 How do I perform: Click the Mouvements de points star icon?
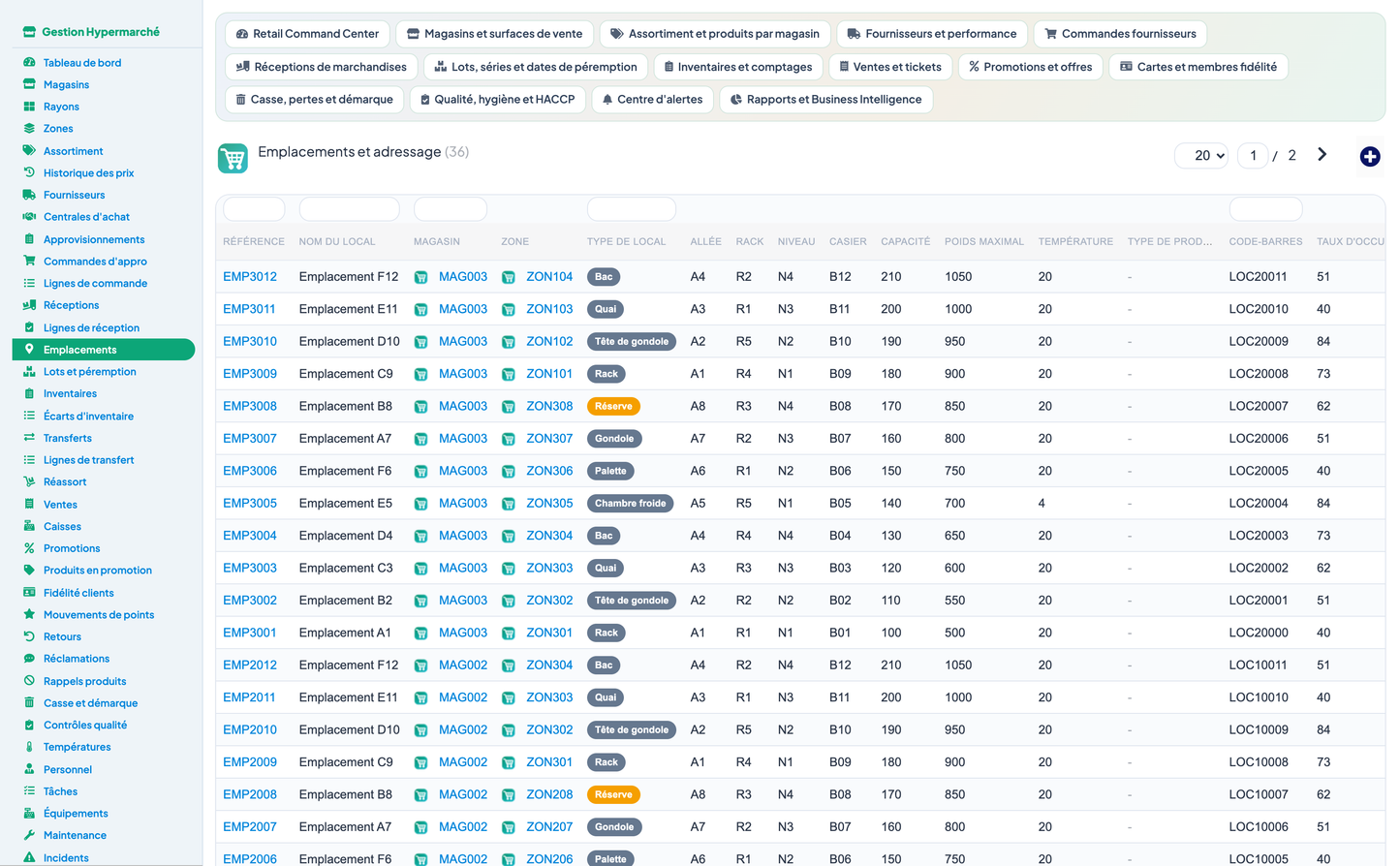pyautogui.click(x=29, y=614)
